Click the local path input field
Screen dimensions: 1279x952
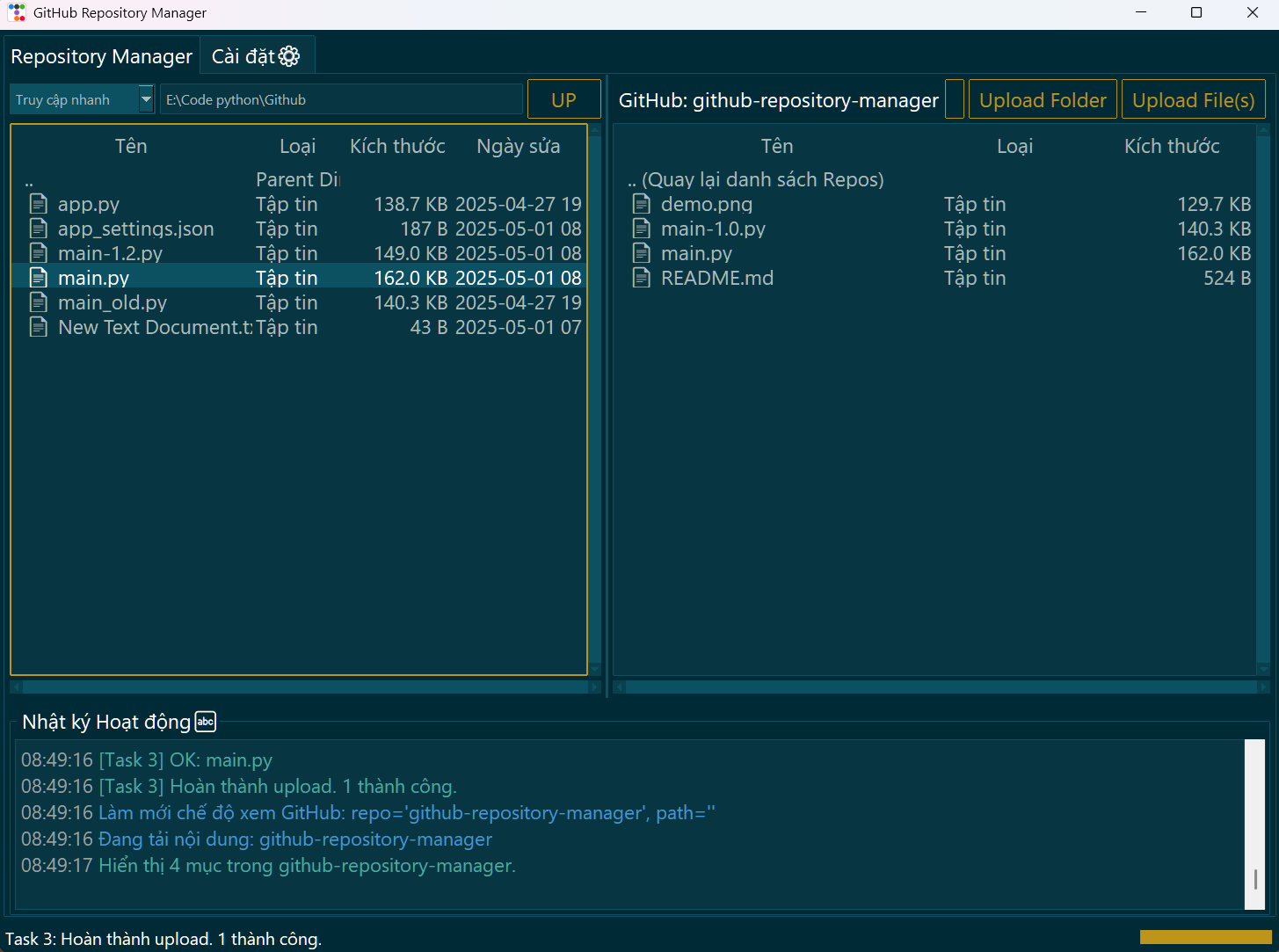(x=342, y=99)
